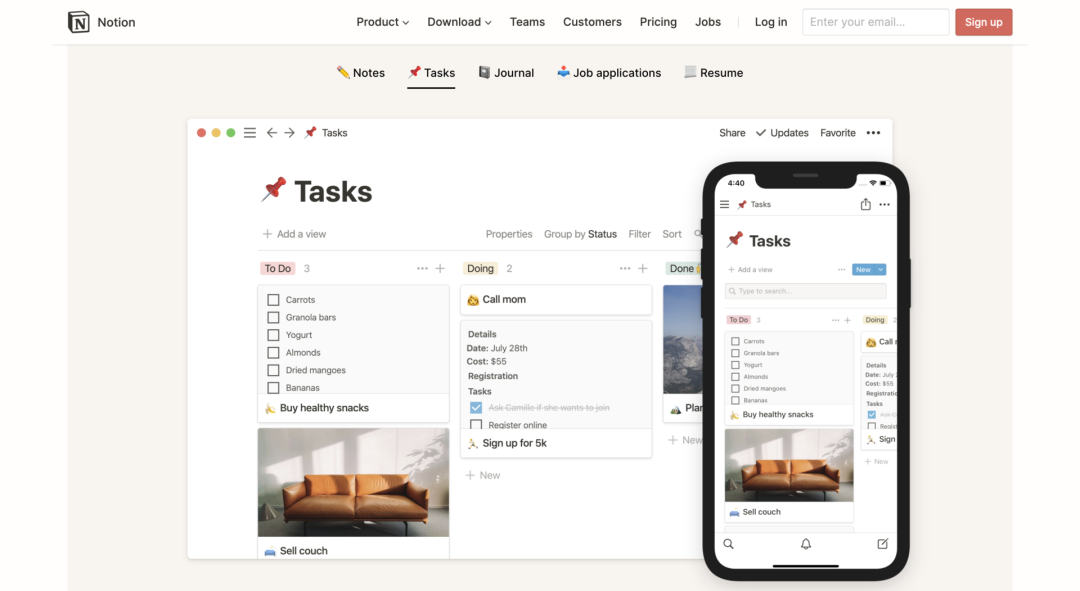Screen dimensions: 1080x591
Task: Click the plus icon next to Add a view
Action: pyautogui.click(x=267, y=234)
